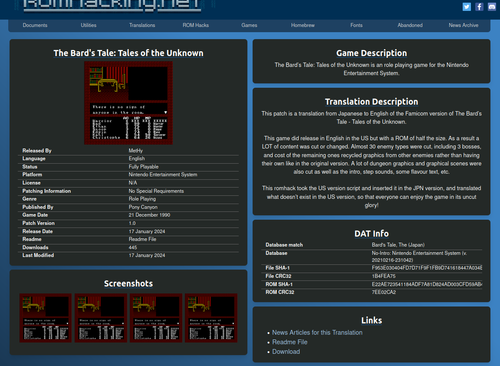Go to the Translations section

[142, 25]
